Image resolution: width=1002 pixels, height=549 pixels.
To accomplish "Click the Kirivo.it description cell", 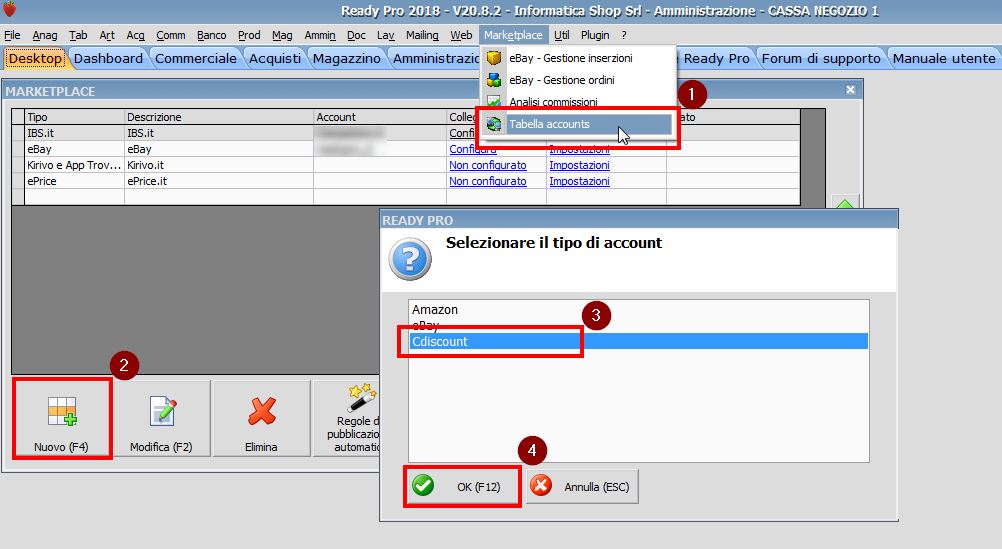I will [x=219, y=165].
